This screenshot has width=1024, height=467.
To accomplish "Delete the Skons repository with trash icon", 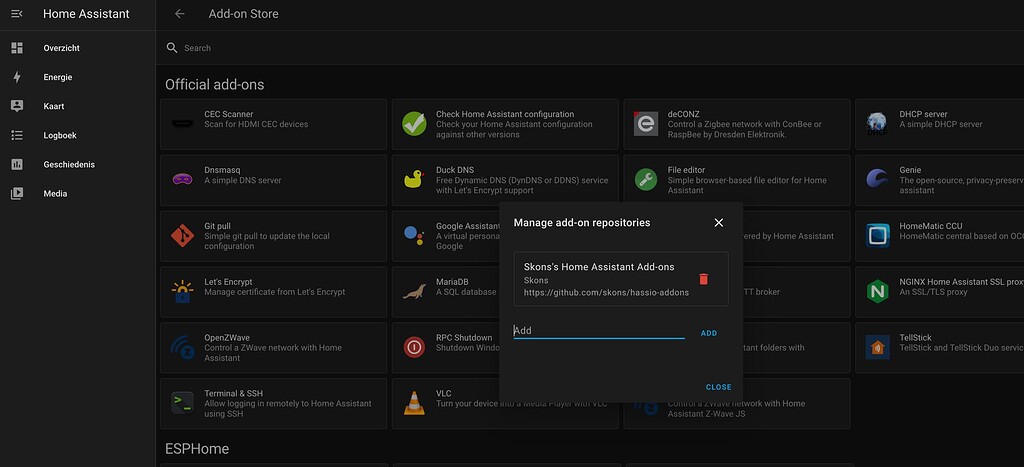I will coord(703,279).
